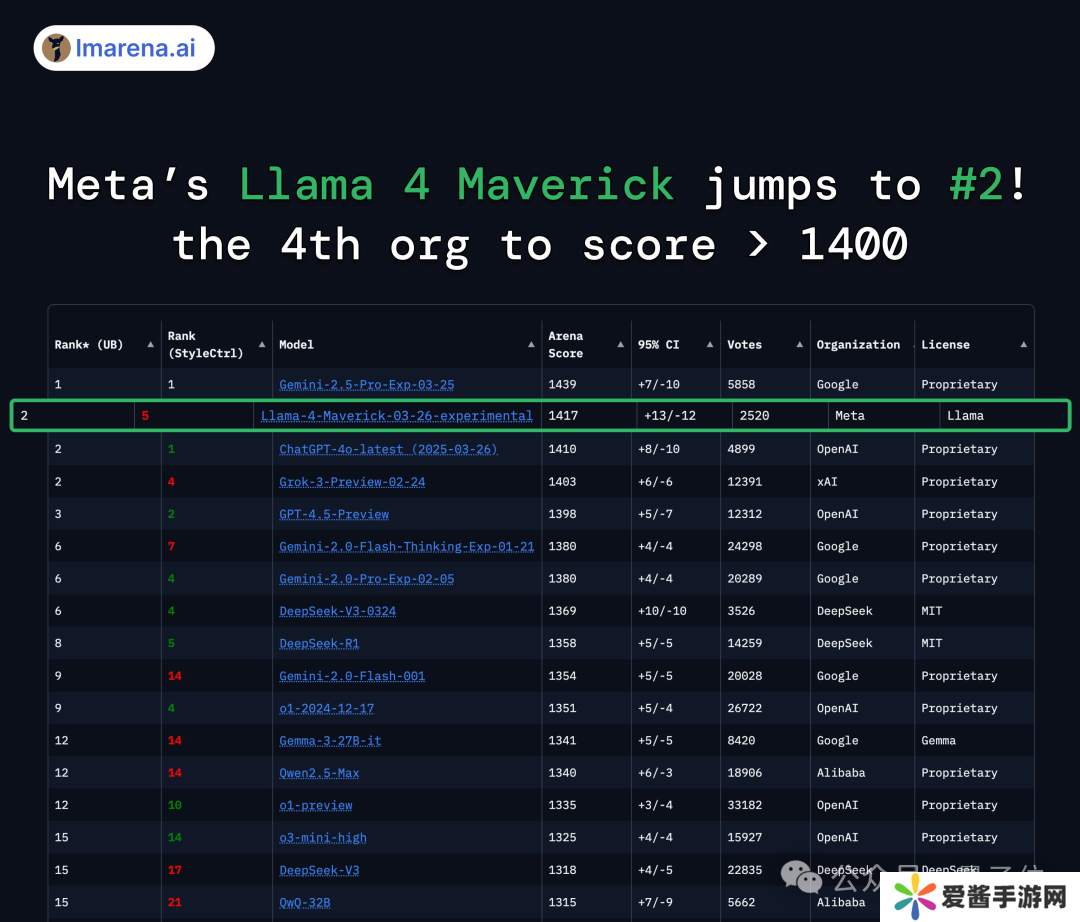Open the o3-mini-high model link
The height and width of the screenshot is (922, 1080).
(x=322, y=838)
